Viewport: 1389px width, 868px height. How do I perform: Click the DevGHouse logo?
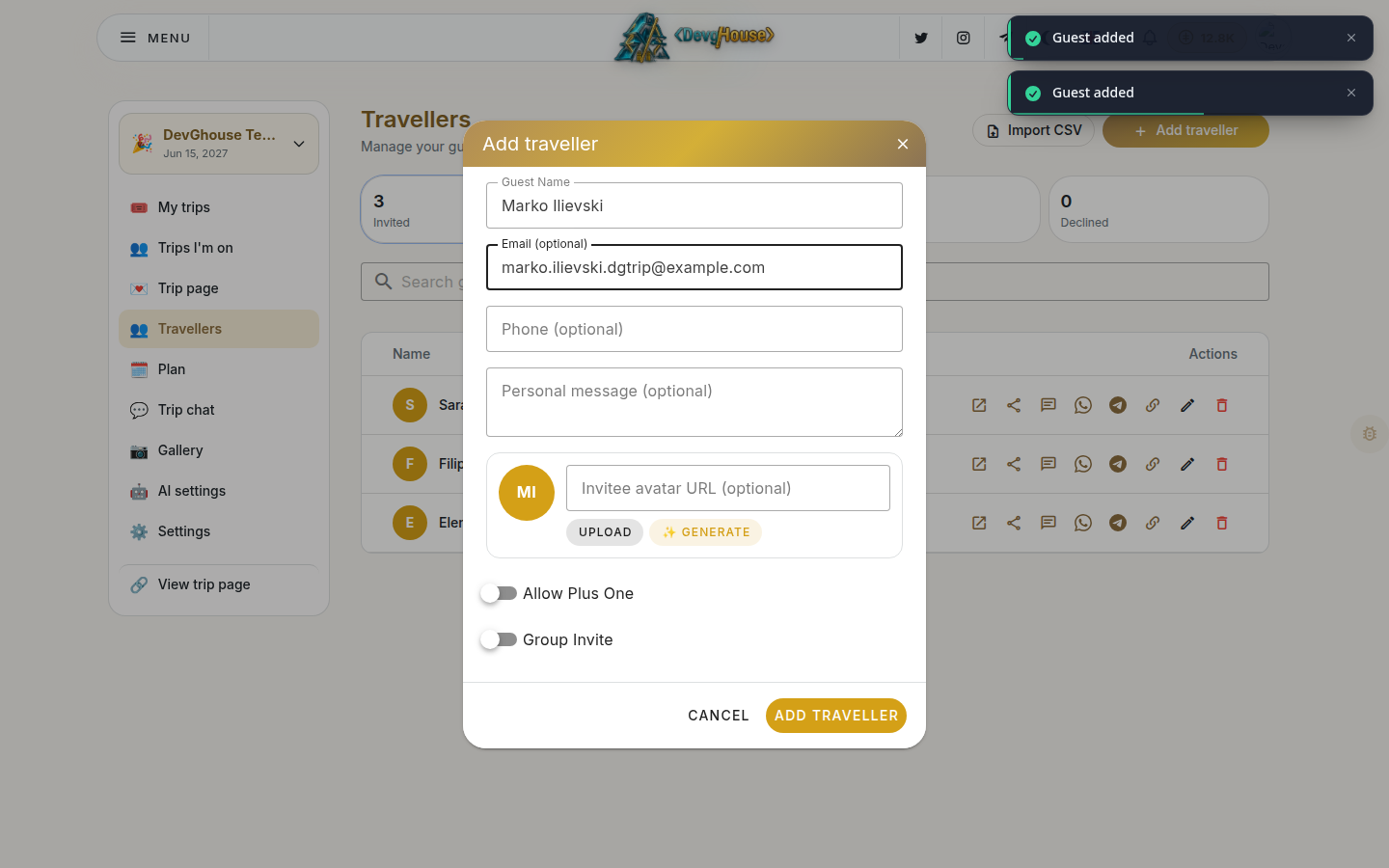[694, 39]
